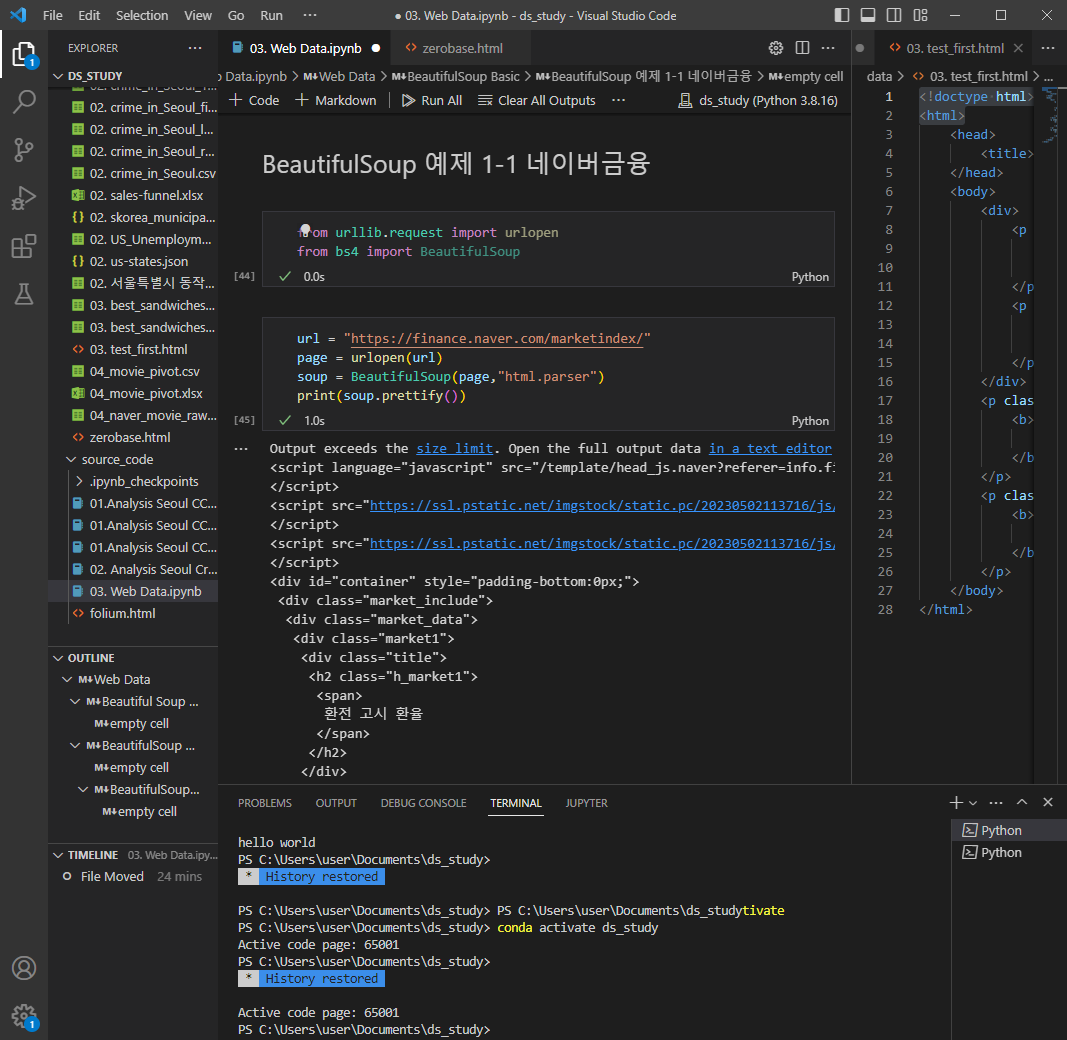Maximize the panel size chevron
Image resolution: width=1067 pixels, height=1040 pixels.
[x=1022, y=802]
